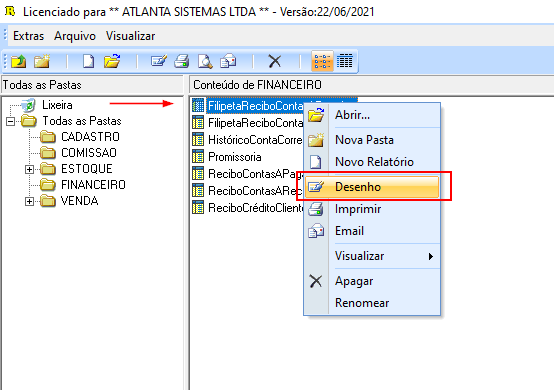This screenshot has height=390, width=554.
Task: Choose Apagar from the context menu
Action: tap(372, 281)
